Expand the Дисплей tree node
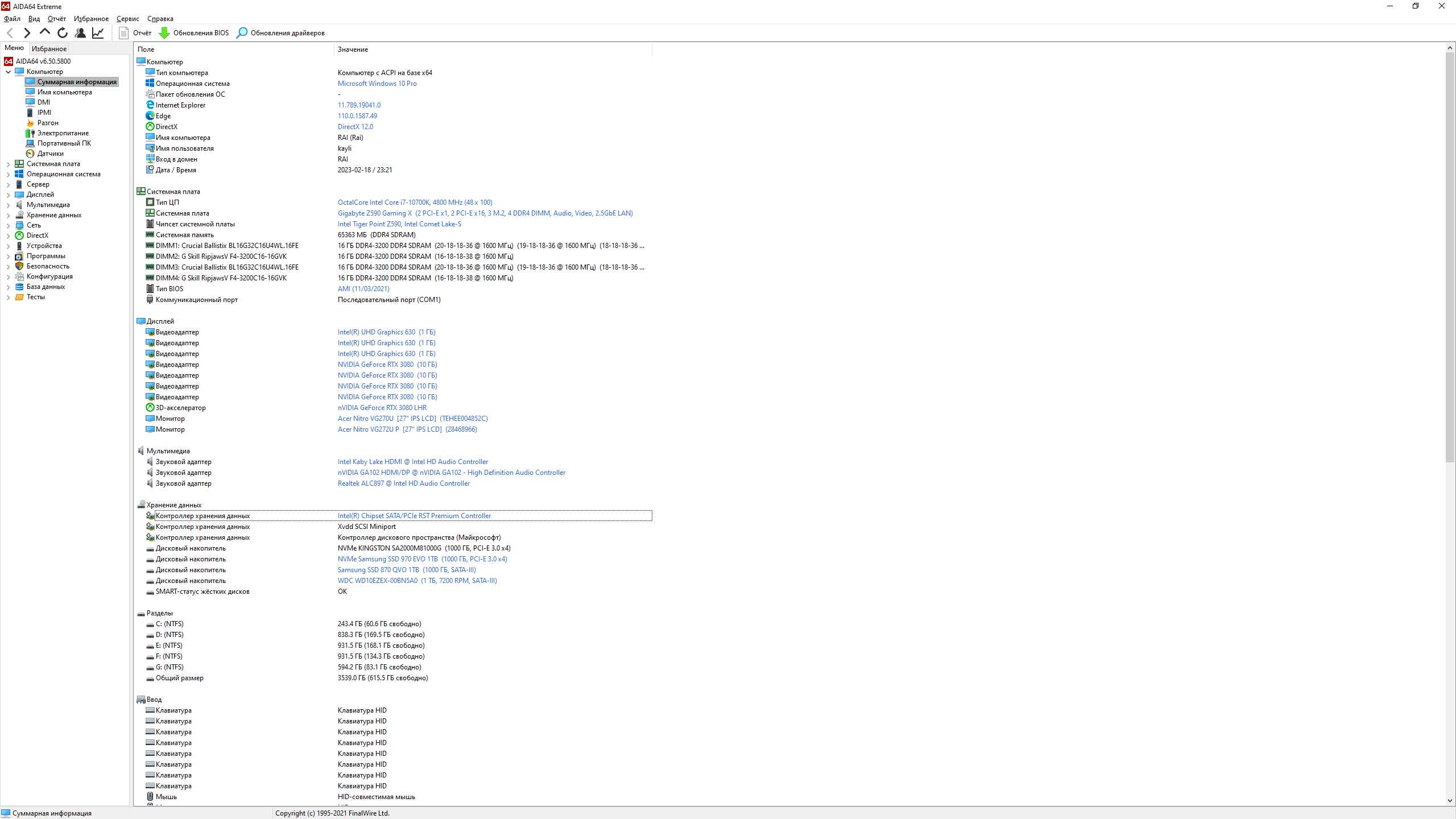The image size is (1456, 819). 9,195
